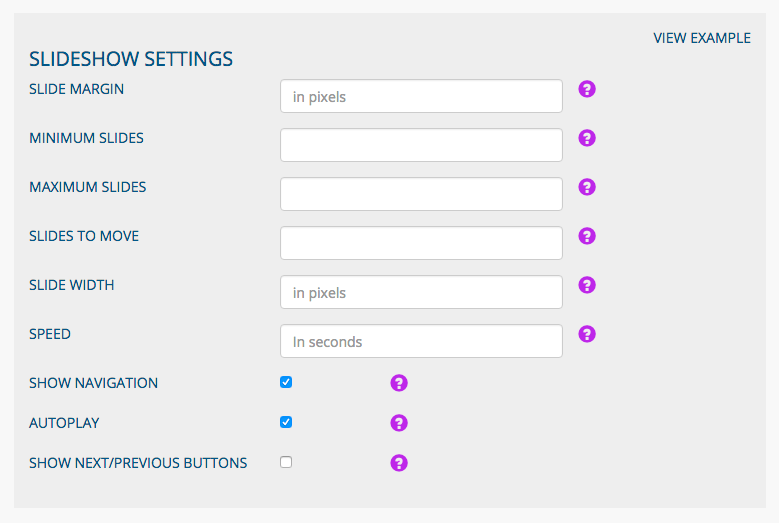Open help icon for Show Navigation
Screen dimensions: 779x523
[x=399, y=383]
